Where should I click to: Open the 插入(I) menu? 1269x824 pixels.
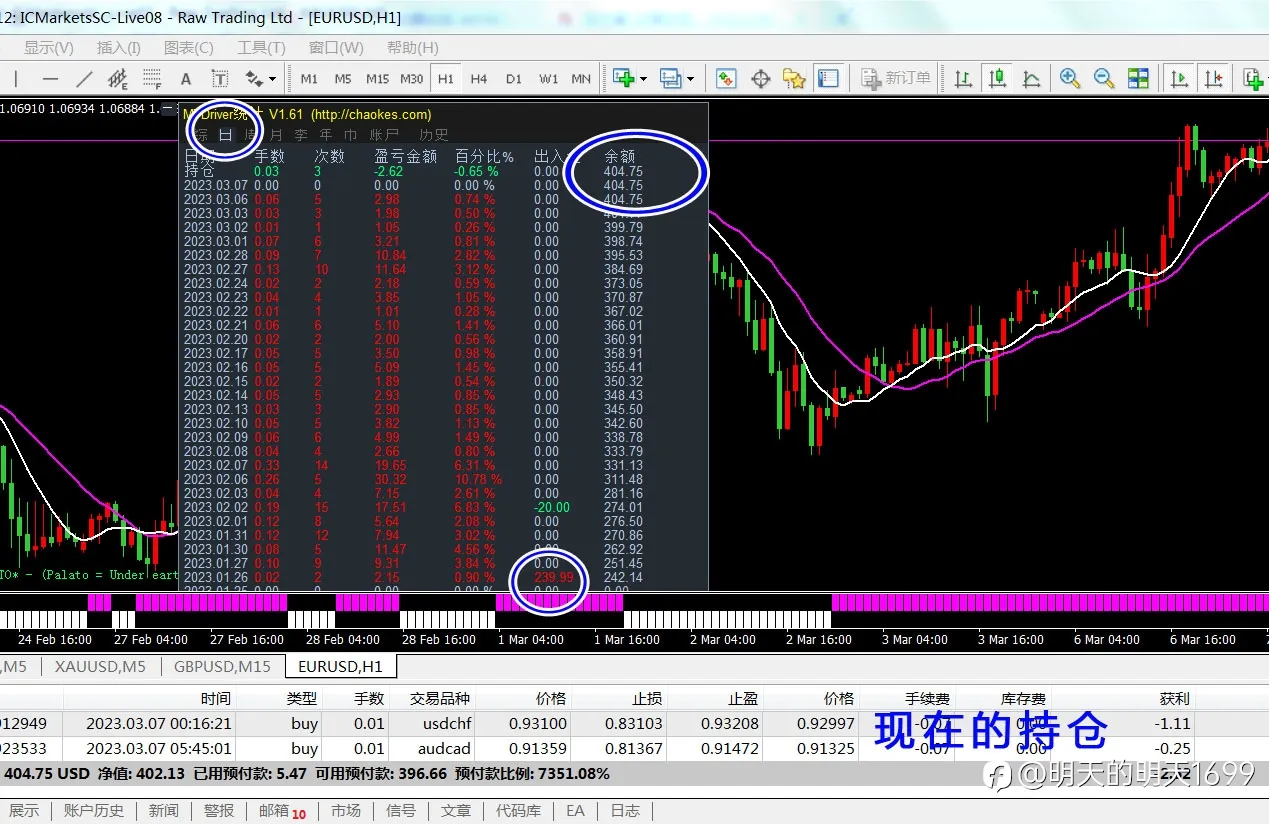(118, 47)
